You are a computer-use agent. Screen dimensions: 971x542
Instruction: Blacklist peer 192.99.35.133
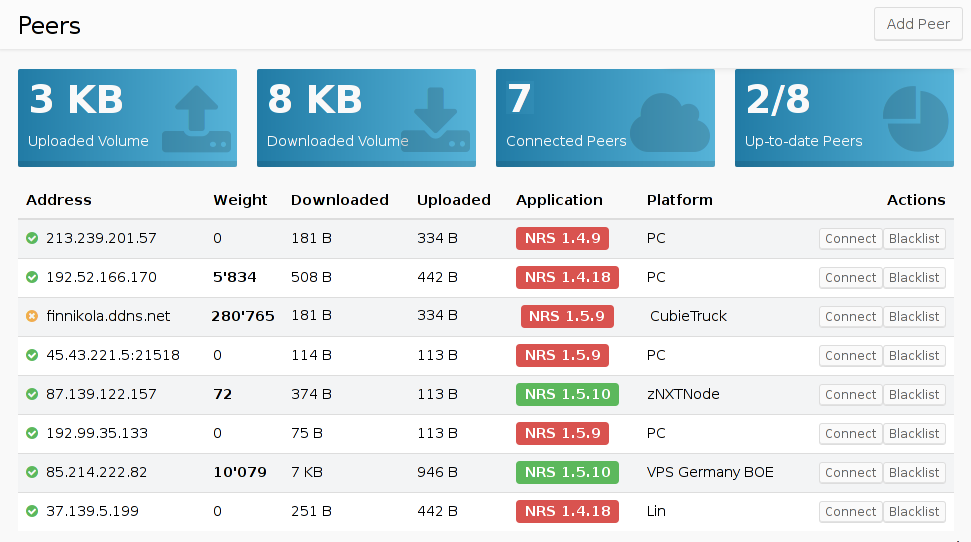point(914,434)
